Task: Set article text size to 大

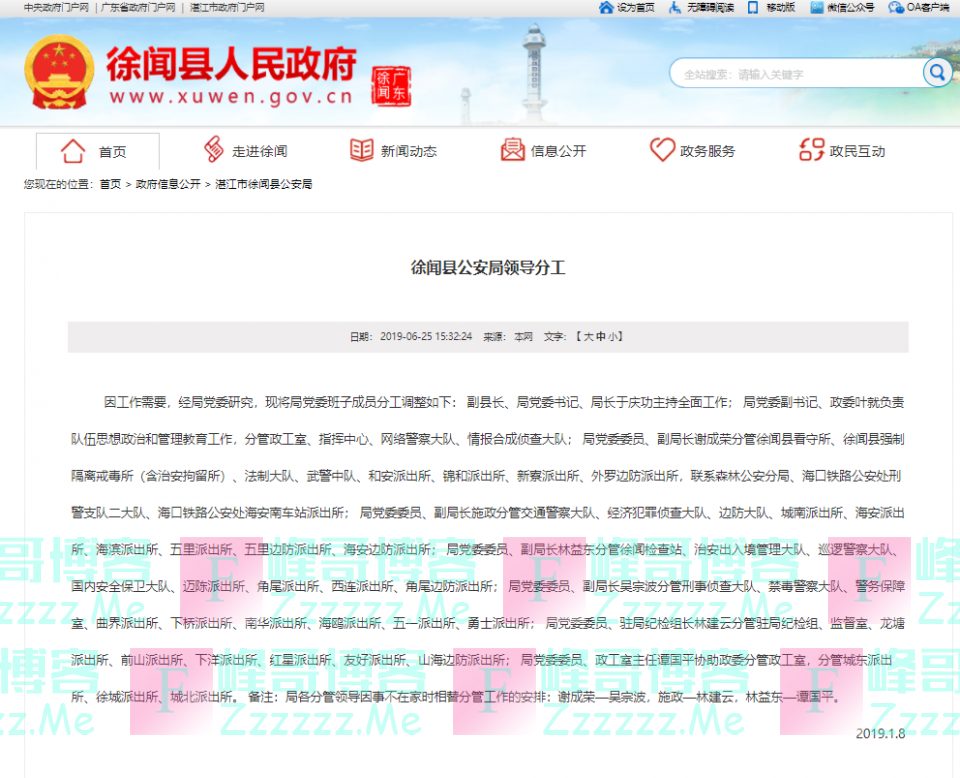Action: pyautogui.click(x=588, y=337)
